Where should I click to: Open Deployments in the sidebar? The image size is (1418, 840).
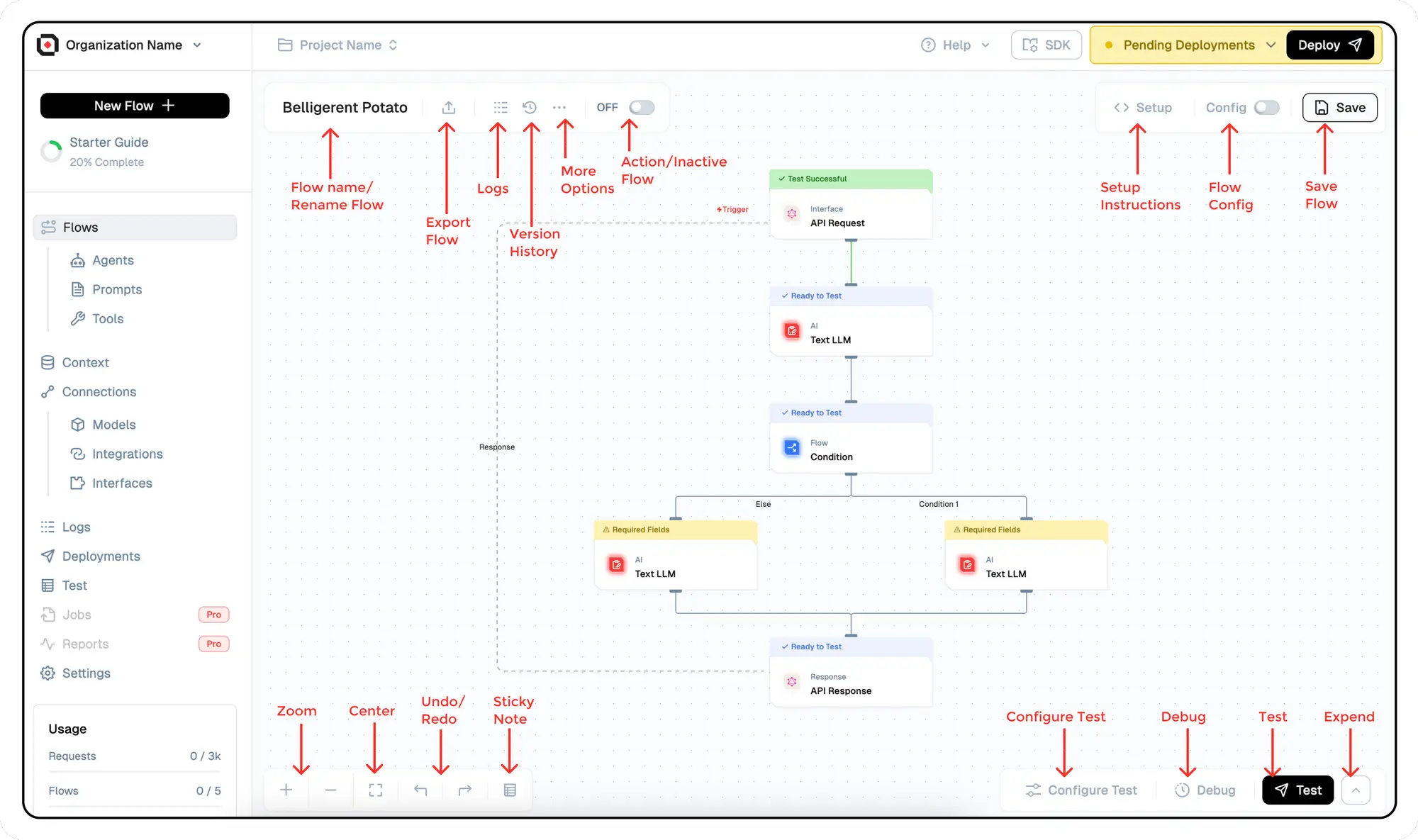[101, 556]
